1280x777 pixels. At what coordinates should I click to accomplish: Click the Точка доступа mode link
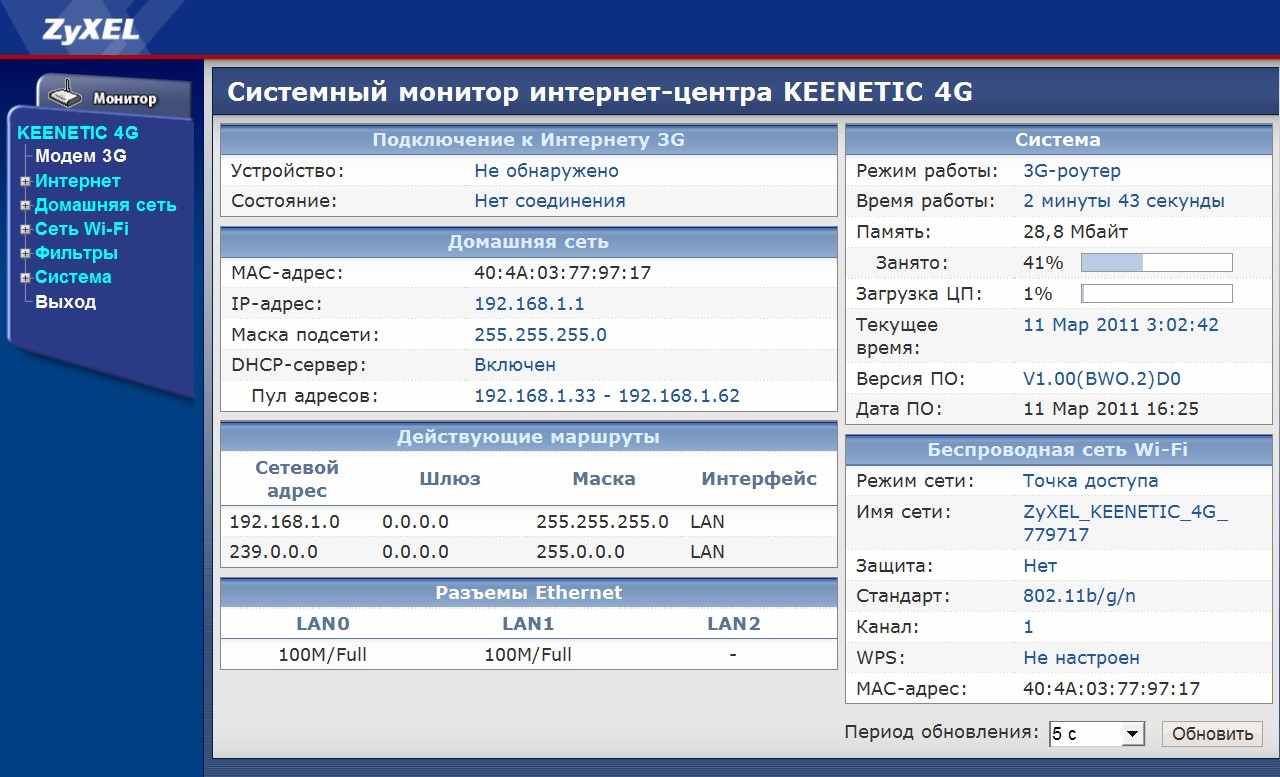click(x=1091, y=481)
